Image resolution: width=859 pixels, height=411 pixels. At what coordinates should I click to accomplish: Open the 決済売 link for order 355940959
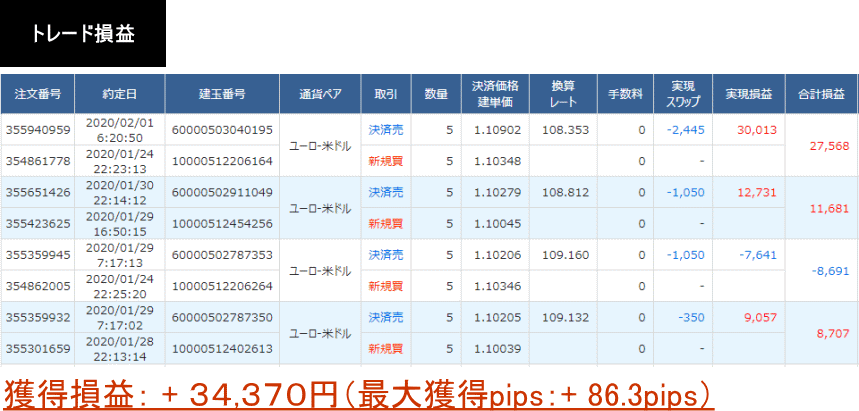click(385, 130)
